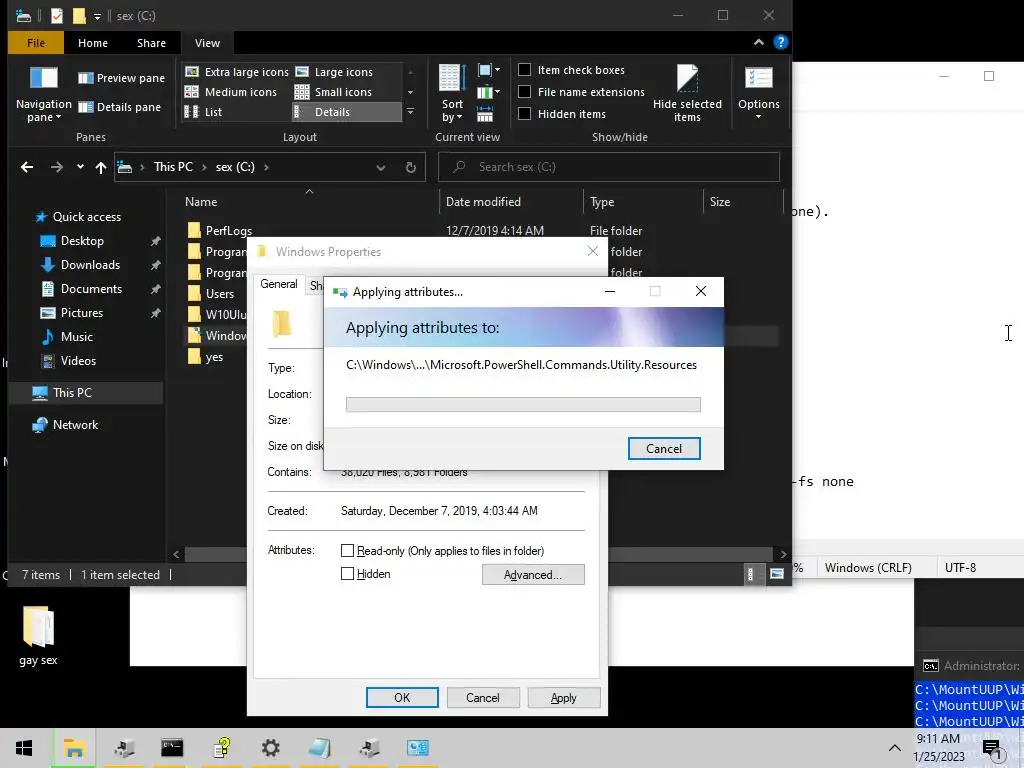
Task: Refresh the sex (C:) folder view
Action: 411,167
